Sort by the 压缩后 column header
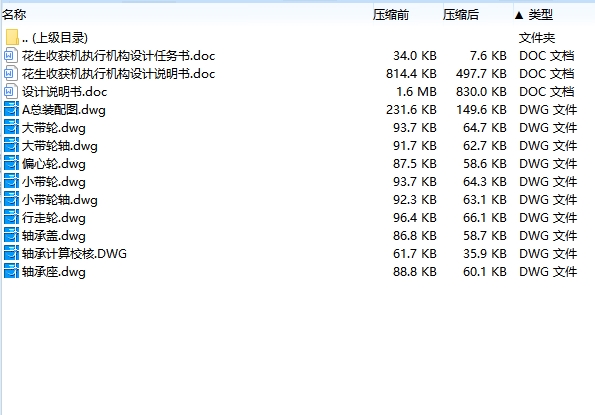595x415 pixels. [x=461, y=15]
